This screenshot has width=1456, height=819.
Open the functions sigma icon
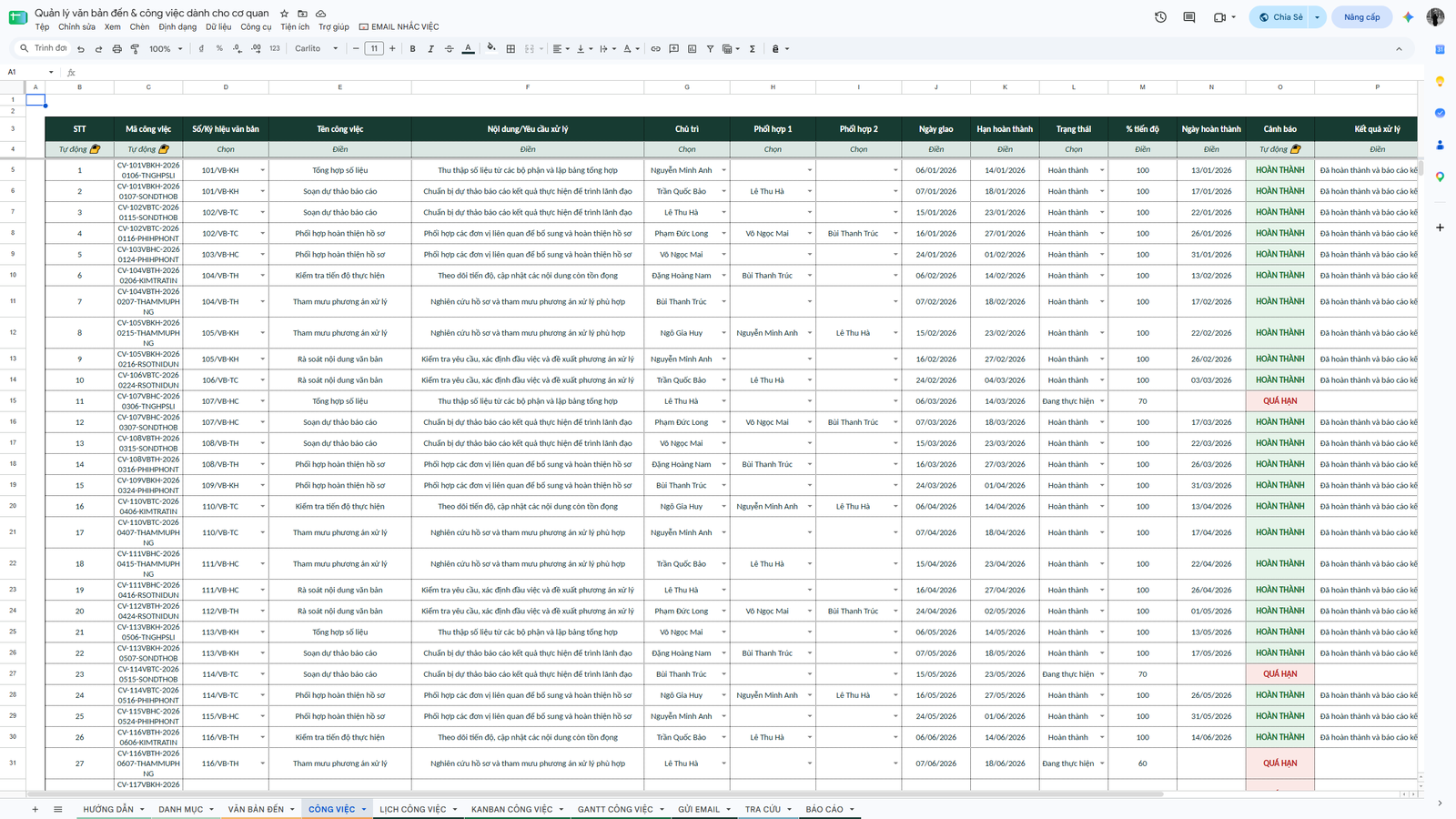(x=753, y=49)
